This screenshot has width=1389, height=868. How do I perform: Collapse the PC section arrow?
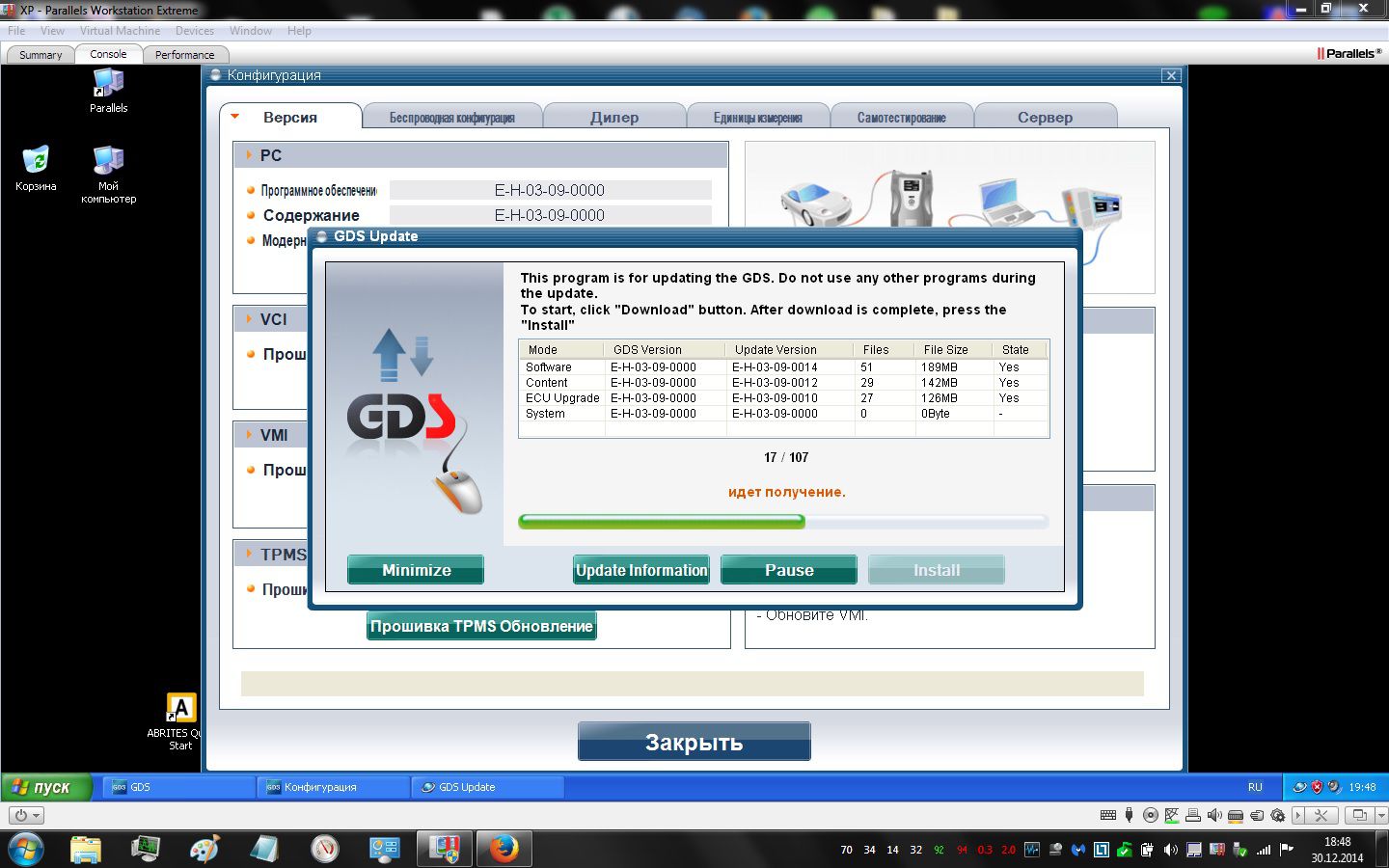(249, 155)
